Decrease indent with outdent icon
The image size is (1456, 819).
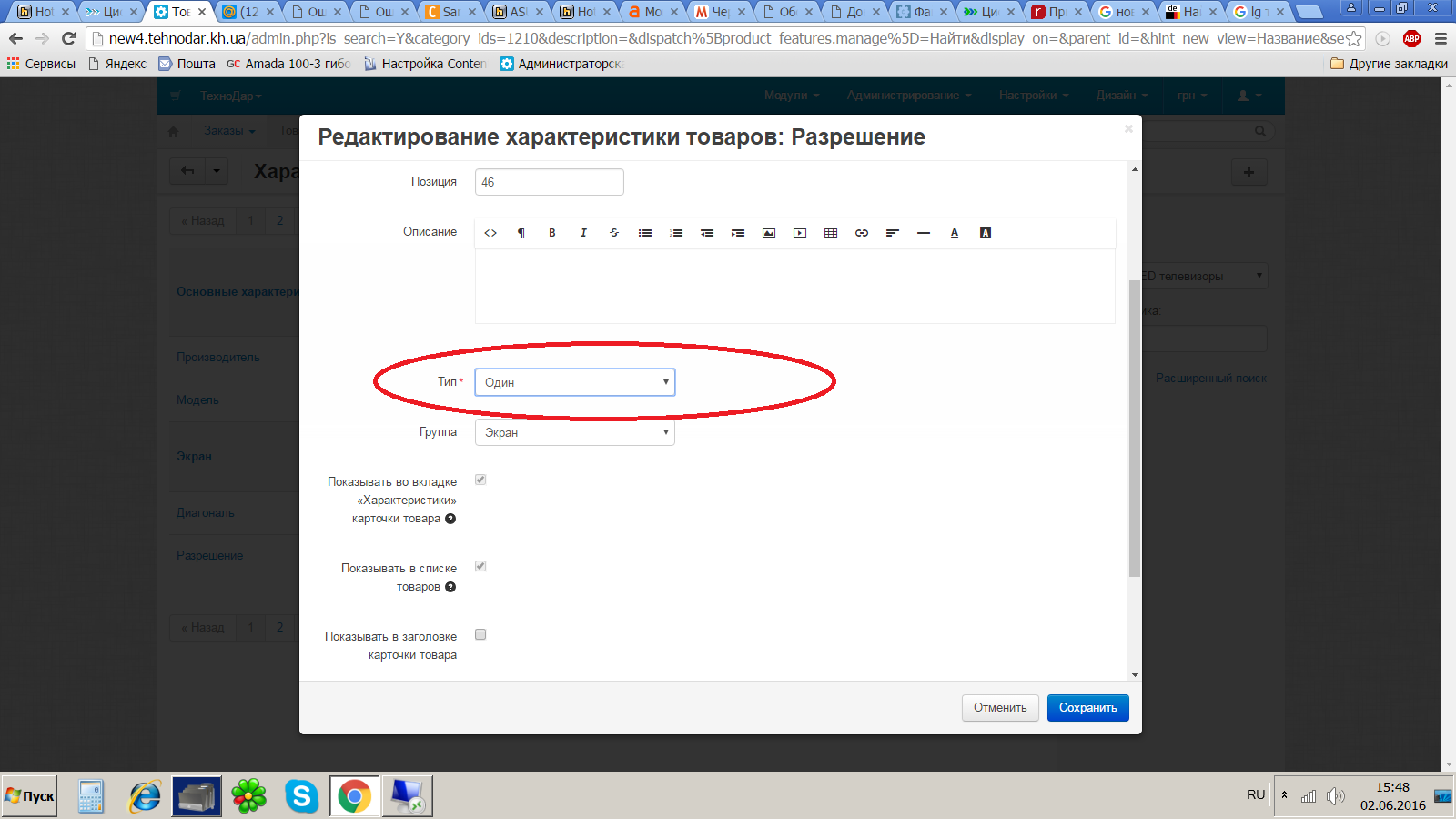coord(707,233)
